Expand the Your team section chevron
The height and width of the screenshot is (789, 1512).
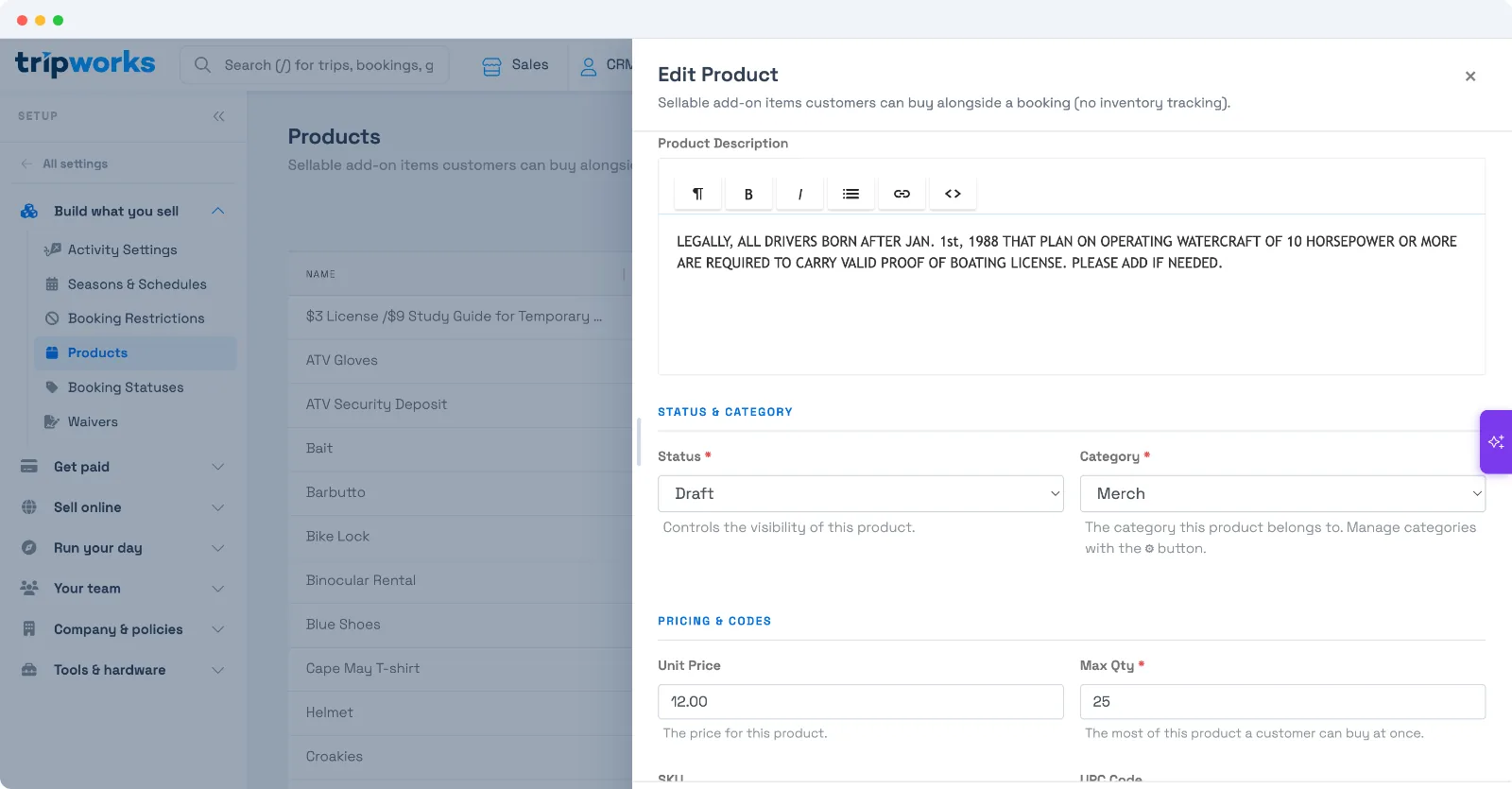[x=218, y=589]
